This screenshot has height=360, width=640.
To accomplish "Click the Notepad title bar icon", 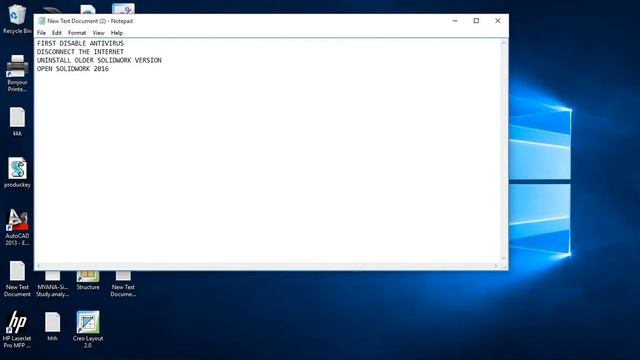I will click(x=41, y=21).
